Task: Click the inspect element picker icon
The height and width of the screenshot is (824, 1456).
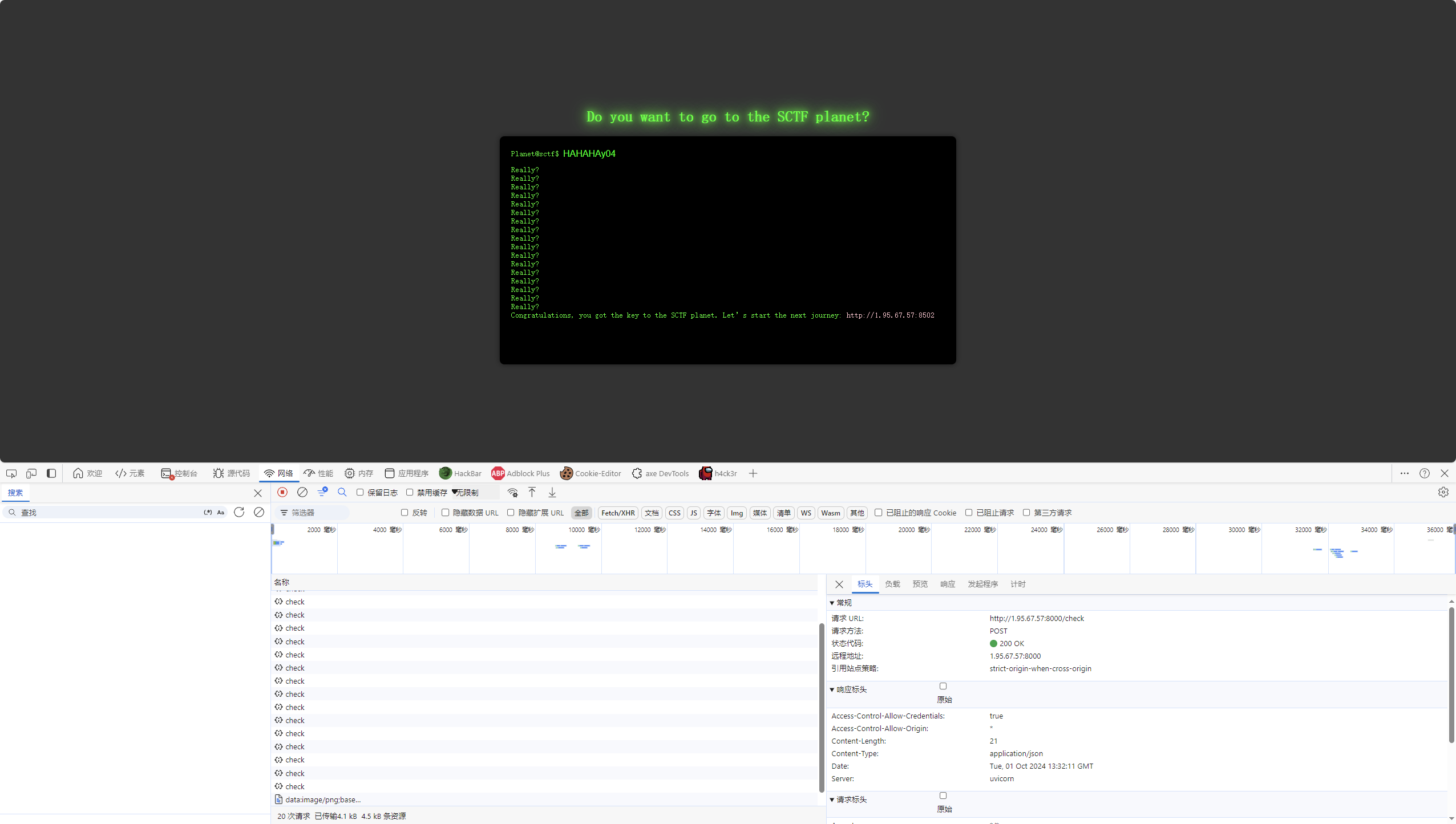Action: coord(11,473)
